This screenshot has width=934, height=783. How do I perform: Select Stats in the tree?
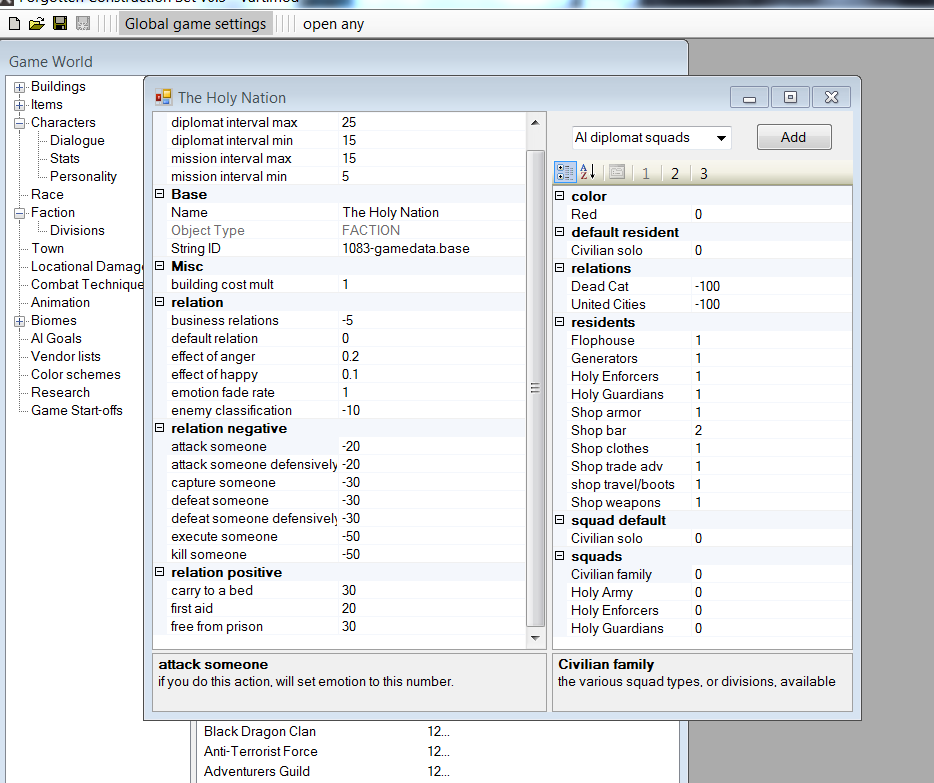tap(64, 158)
